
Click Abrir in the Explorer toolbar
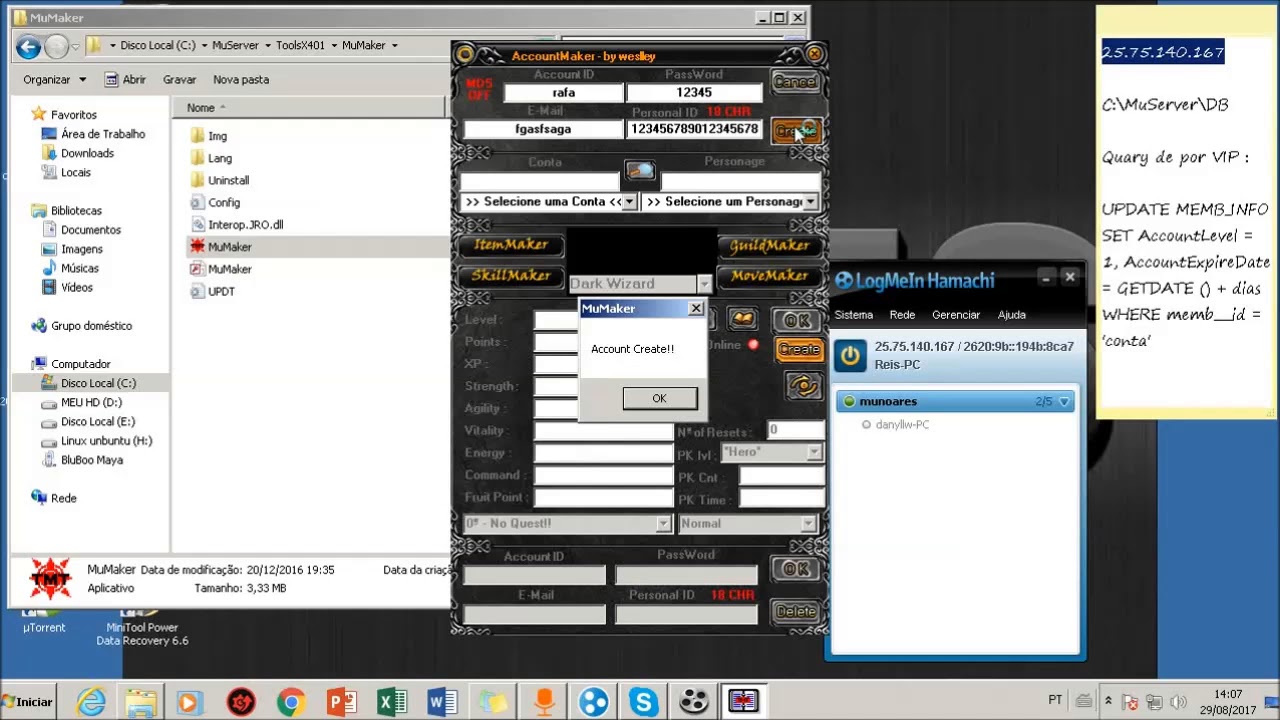[124, 79]
